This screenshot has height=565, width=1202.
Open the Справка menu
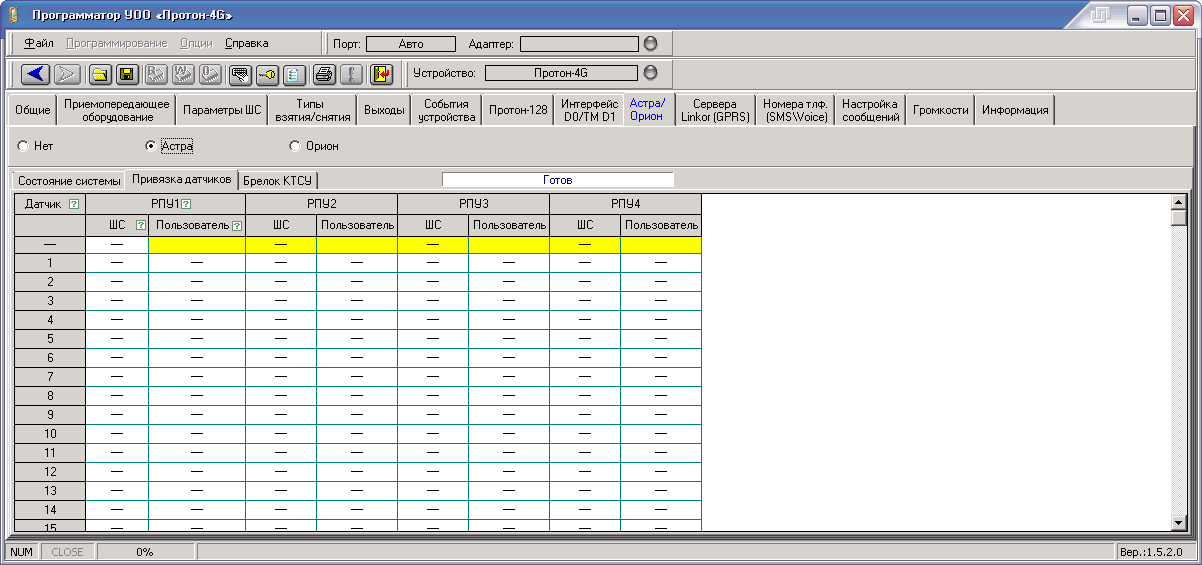[x=246, y=44]
